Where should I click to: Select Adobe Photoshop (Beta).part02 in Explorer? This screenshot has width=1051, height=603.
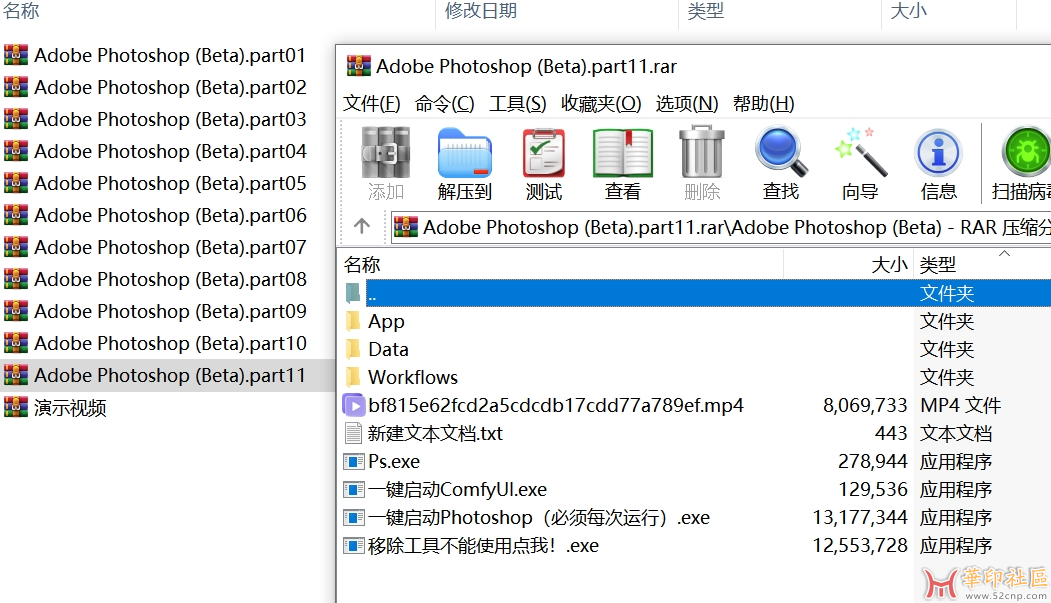[170, 87]
